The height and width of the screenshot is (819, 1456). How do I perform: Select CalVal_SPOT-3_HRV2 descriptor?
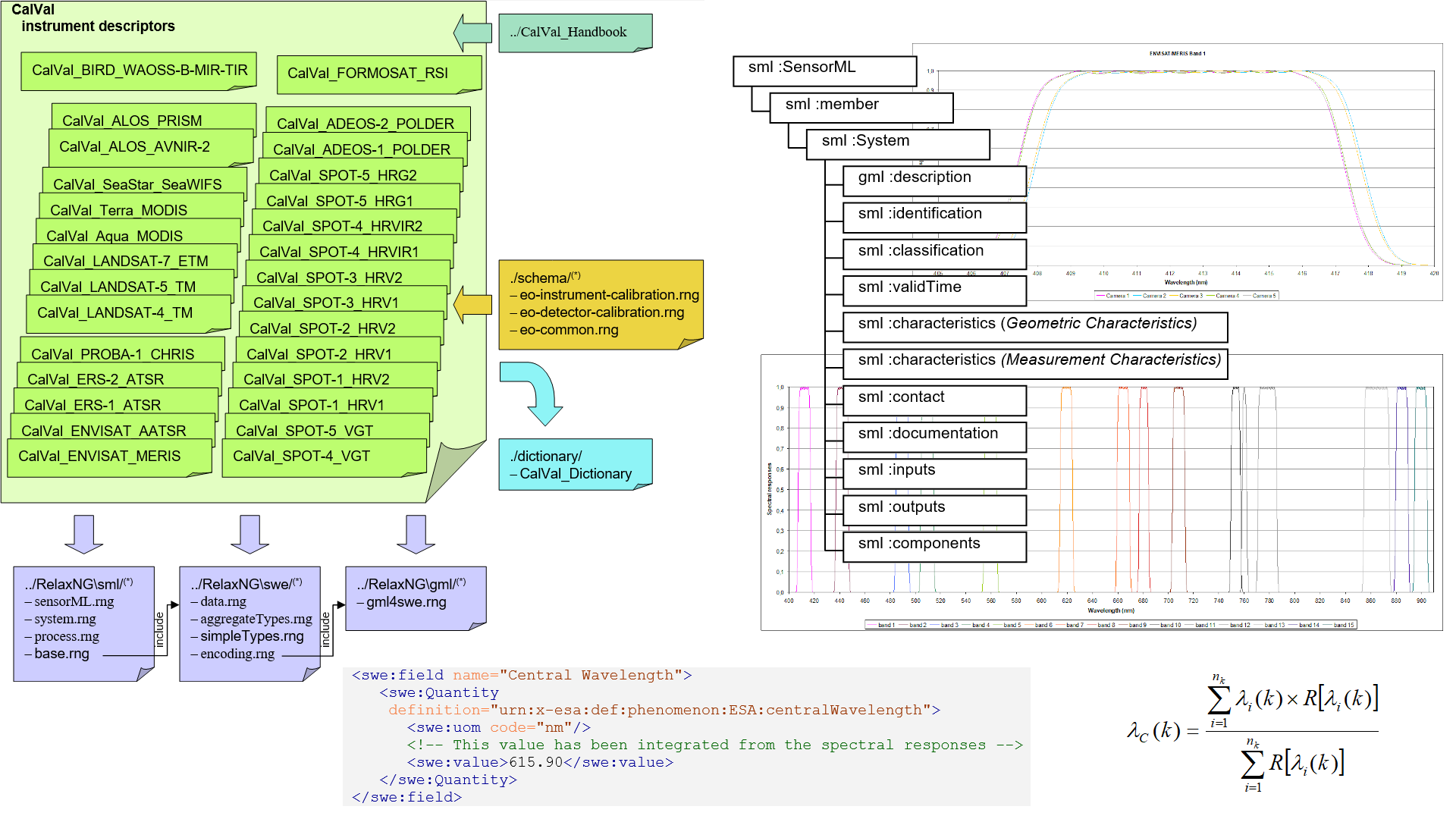(348, 276)
